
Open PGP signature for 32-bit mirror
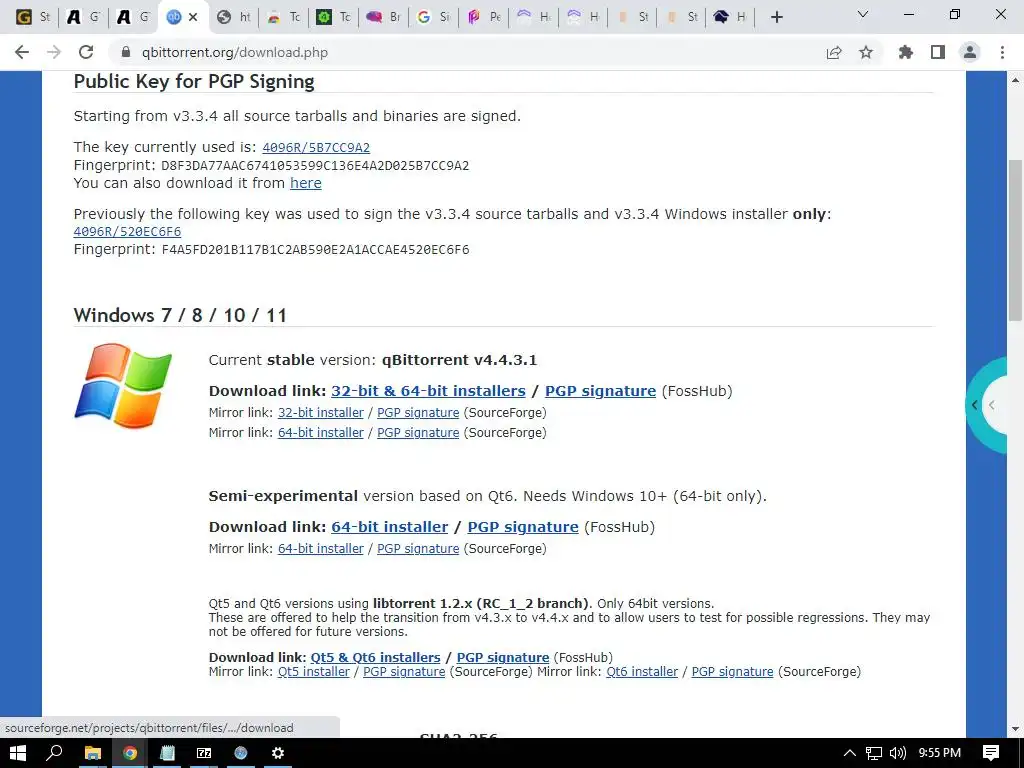pyautogui.click(x=418, y=413)
